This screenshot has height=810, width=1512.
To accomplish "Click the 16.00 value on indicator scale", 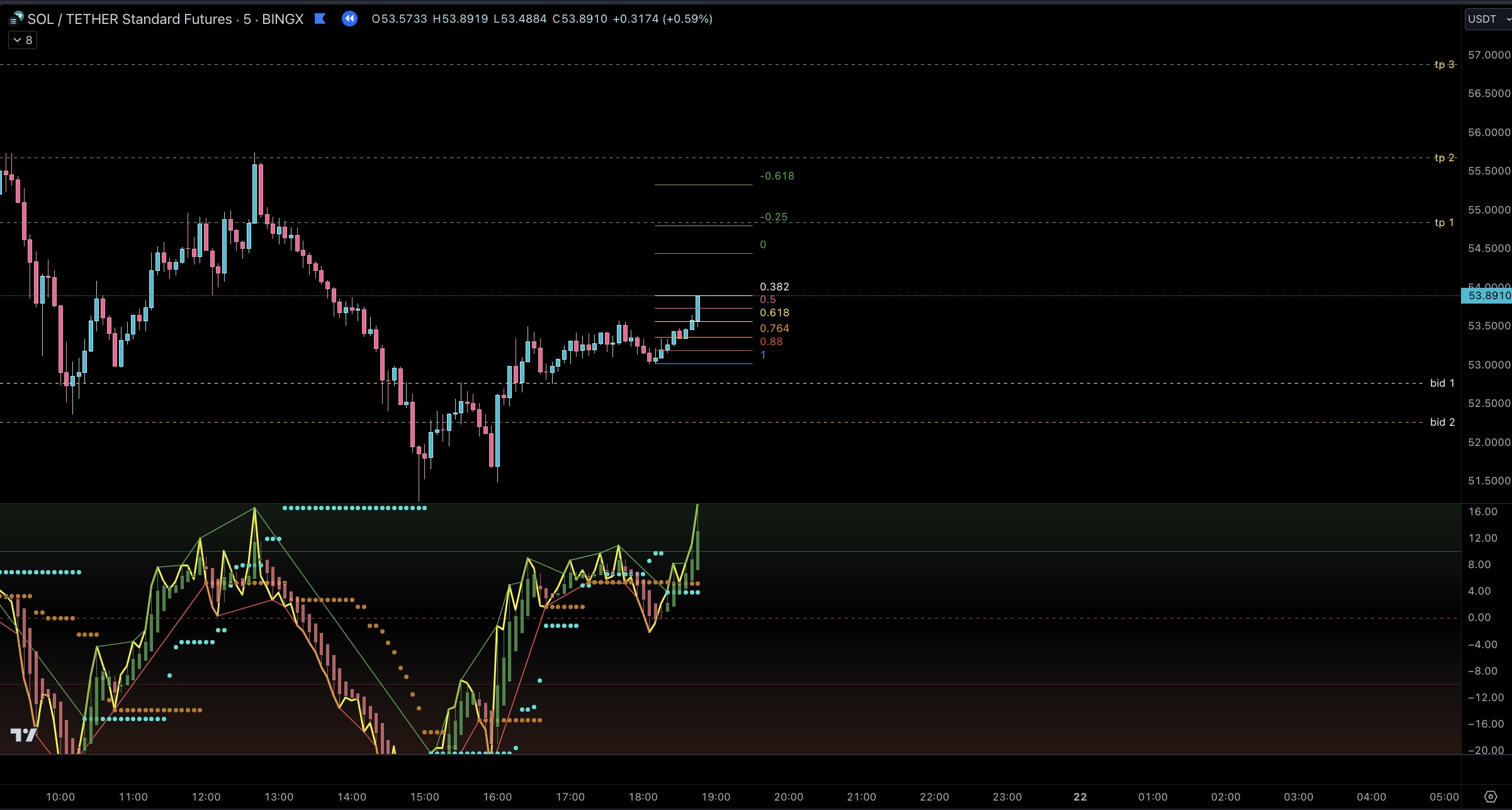I will (1482, 511).
